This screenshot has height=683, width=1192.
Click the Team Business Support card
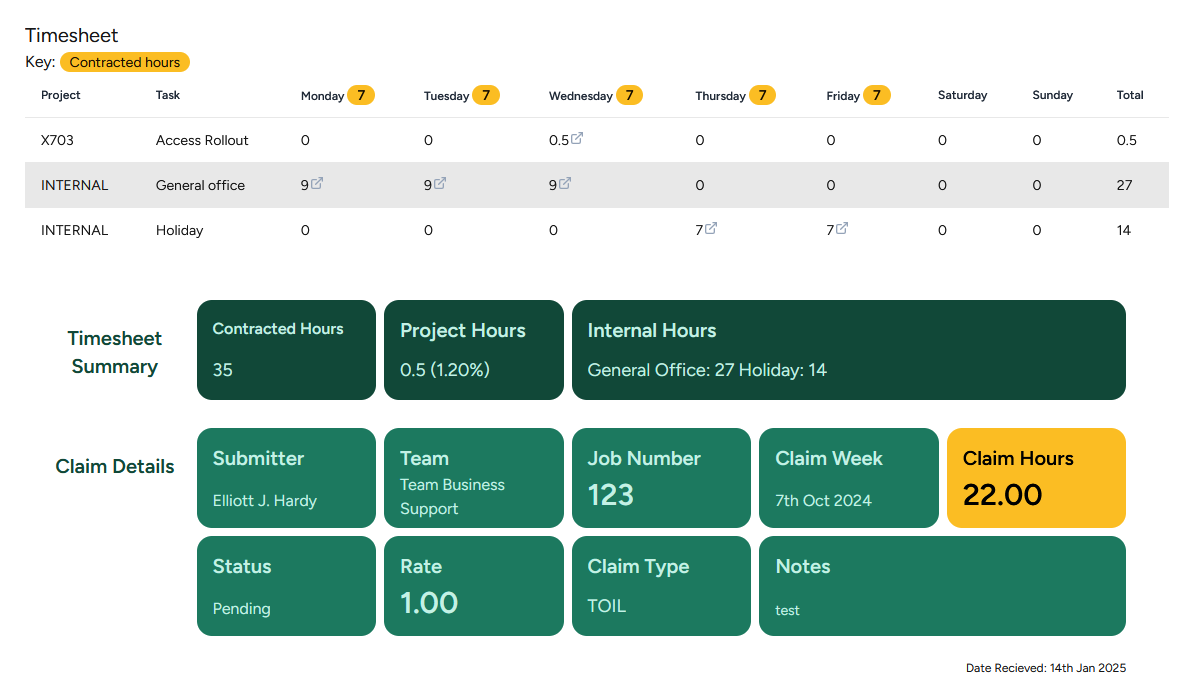pyautogui.click(x=474, y=478)
